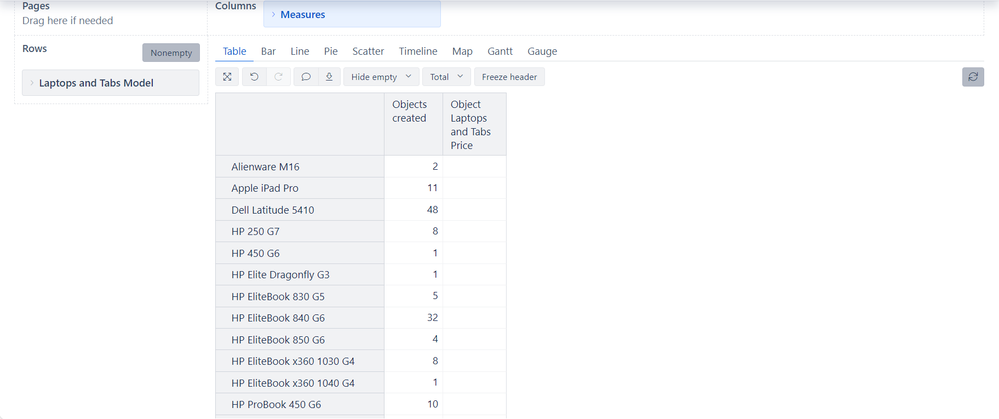Screen dimensions: 999x419
Task: Select the HP EliteBook 850 G6 row
Action: click(300, 339)
